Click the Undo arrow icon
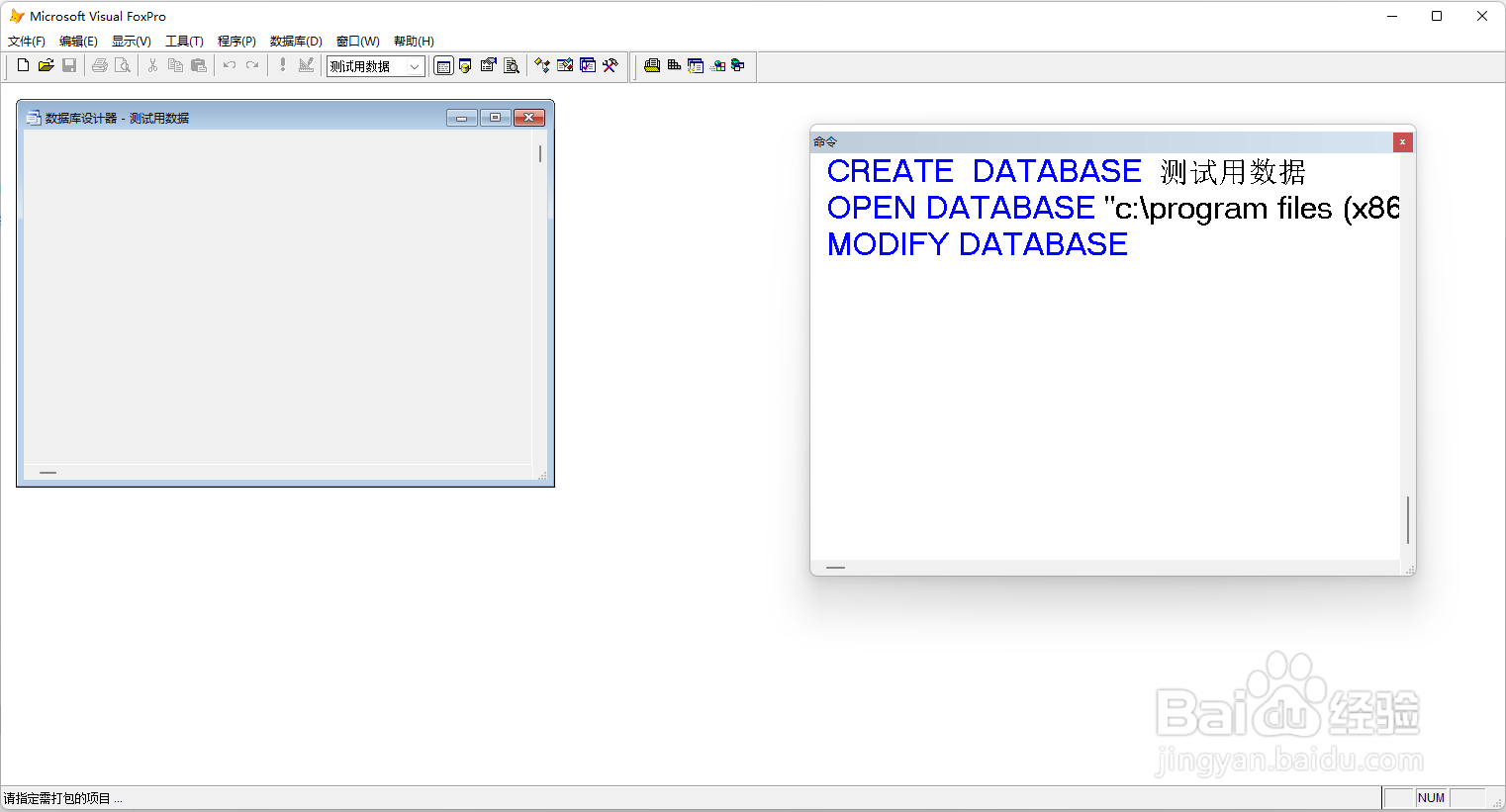The image size is (1506, 812). (x=230, y=65)
